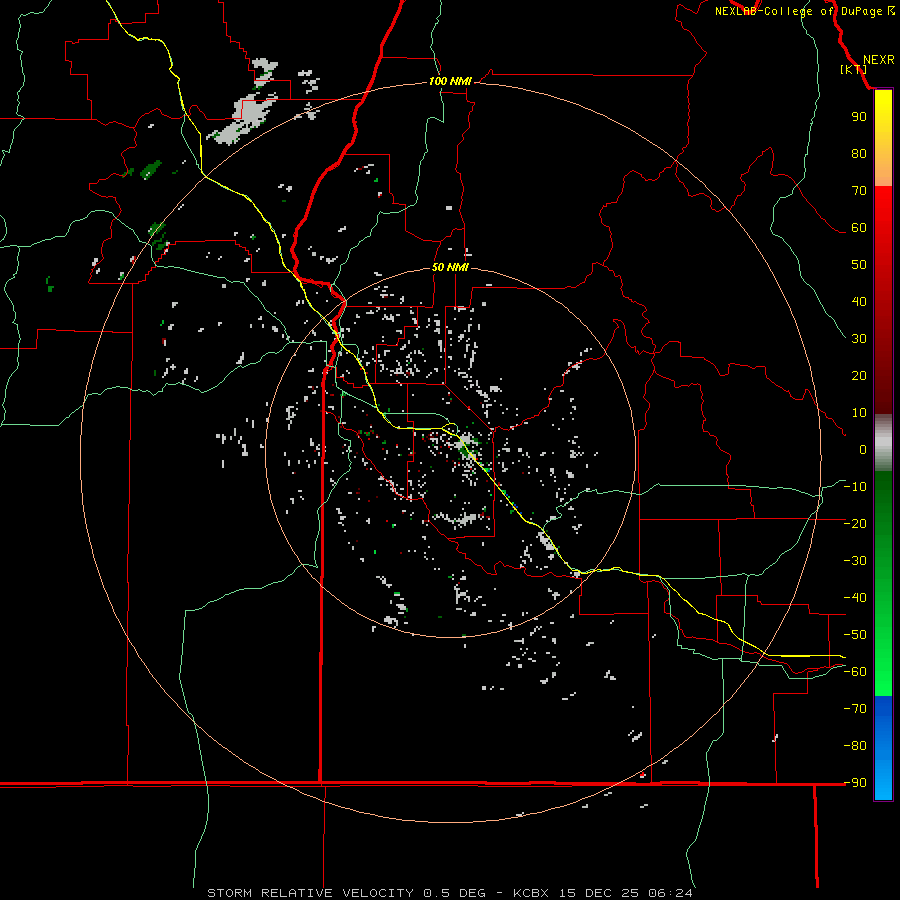Click the -20 value on velocity scale
This screenshot has height=900, width=900.
855,523
